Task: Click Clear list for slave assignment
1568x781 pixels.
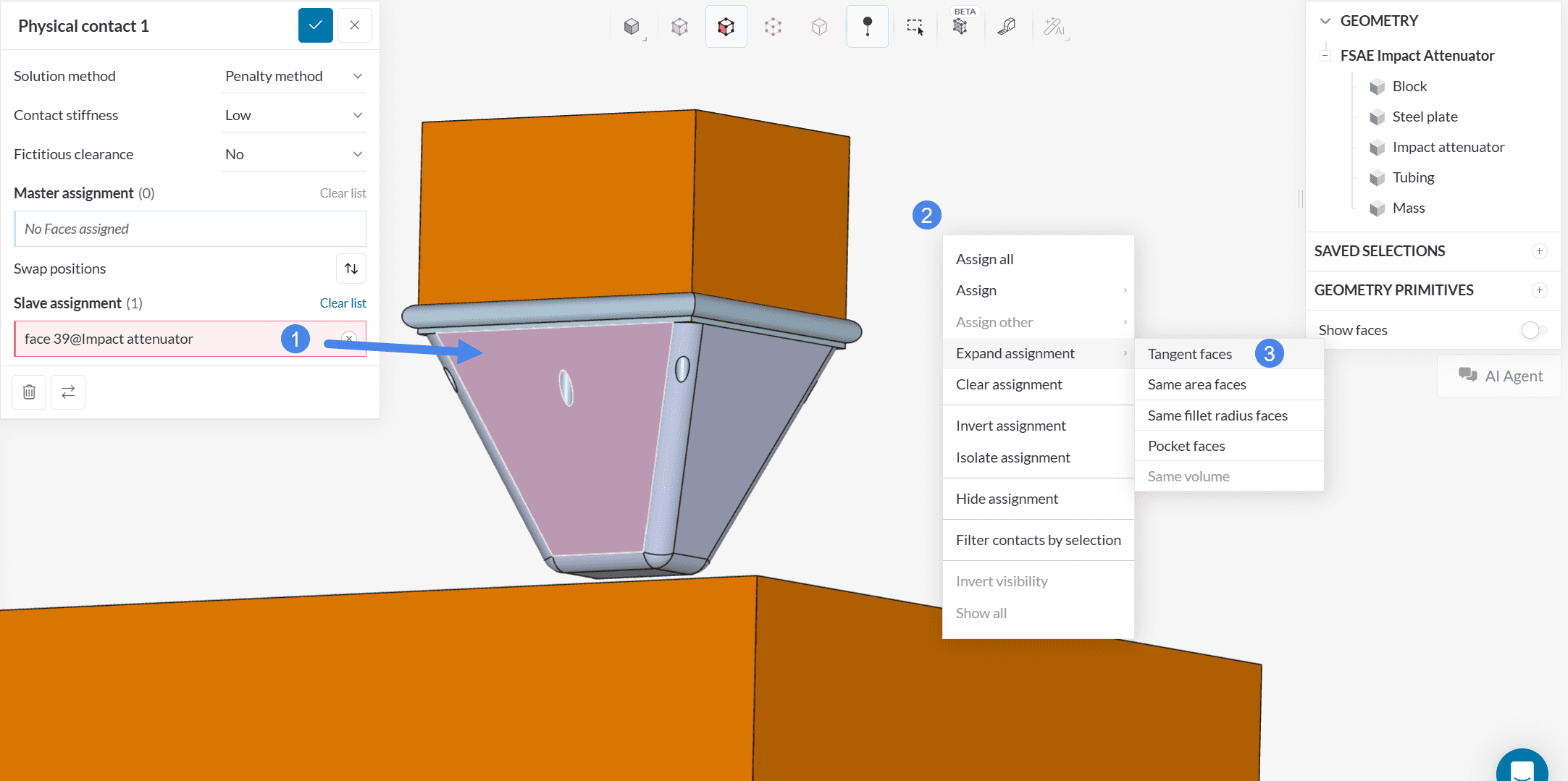Action: (343, 303)
